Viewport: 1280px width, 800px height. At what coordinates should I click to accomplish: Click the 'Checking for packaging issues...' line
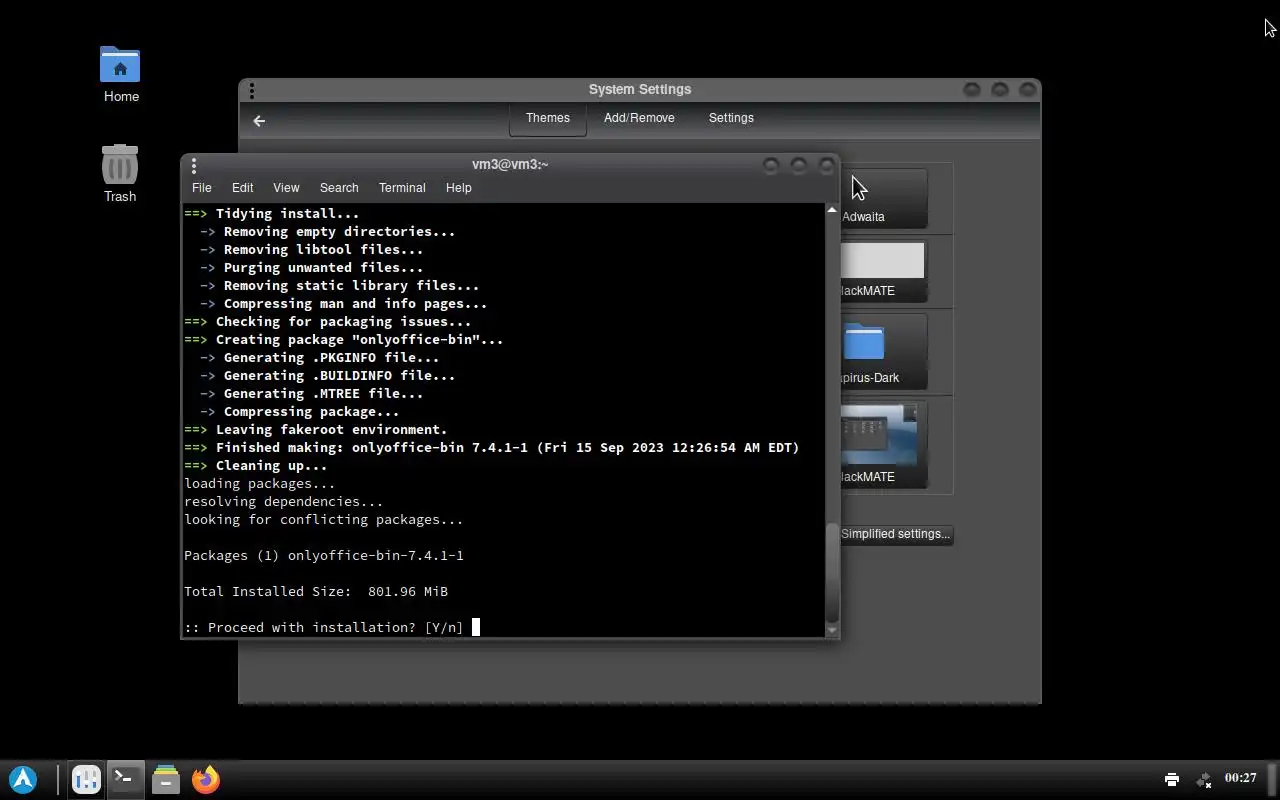328,322
